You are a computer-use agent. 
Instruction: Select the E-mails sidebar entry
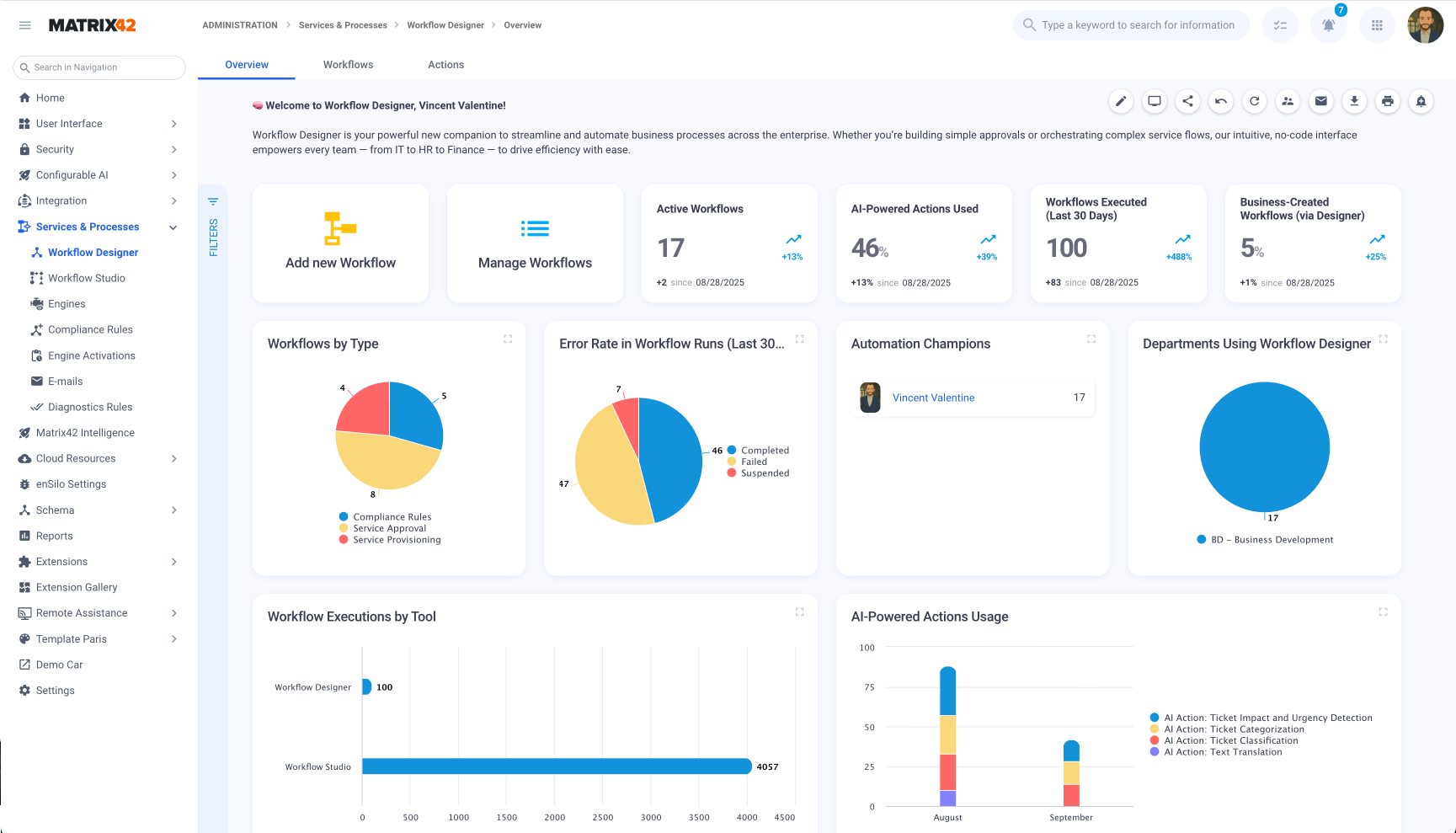(x=65, y=381)
